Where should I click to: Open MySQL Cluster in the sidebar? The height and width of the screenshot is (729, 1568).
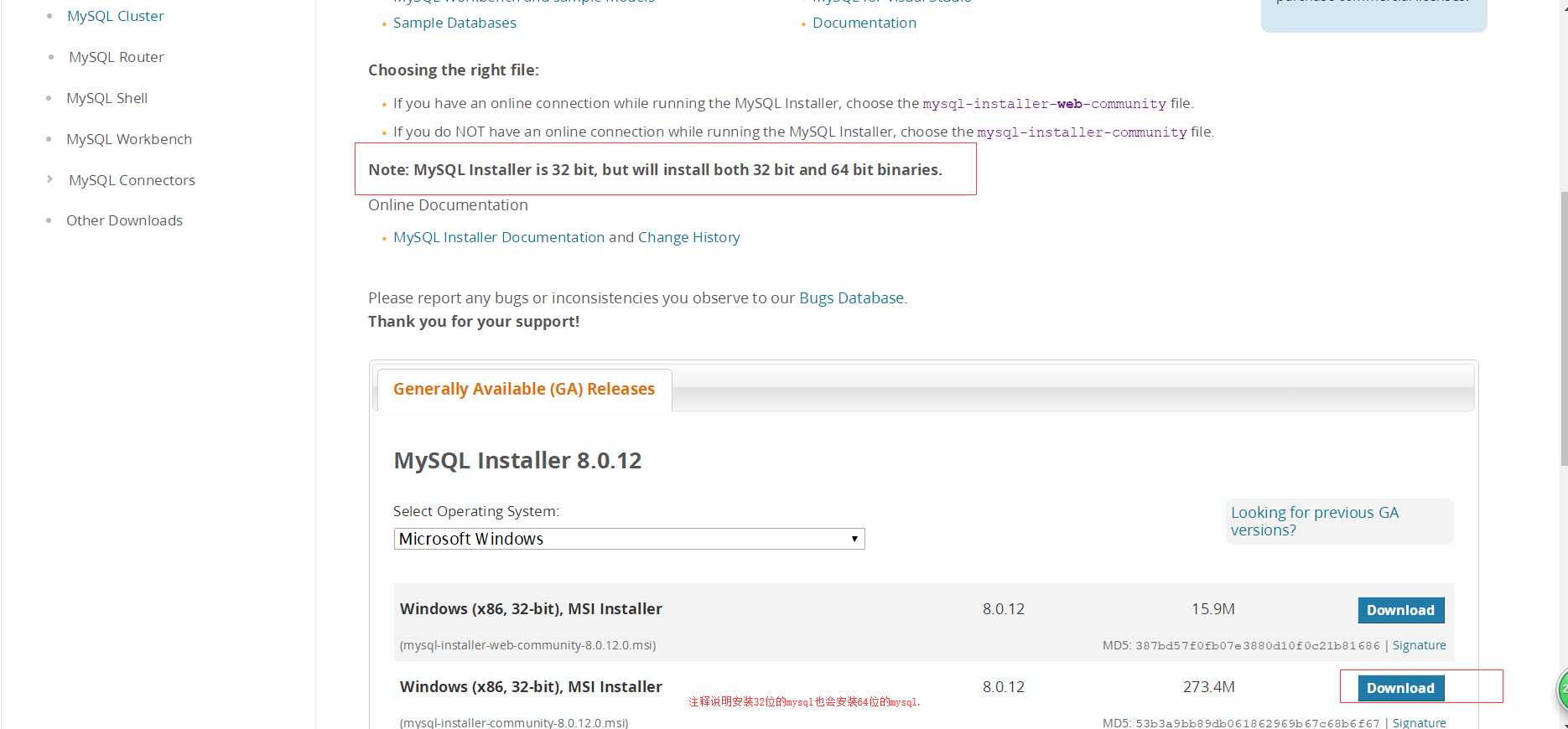point(116,16)
